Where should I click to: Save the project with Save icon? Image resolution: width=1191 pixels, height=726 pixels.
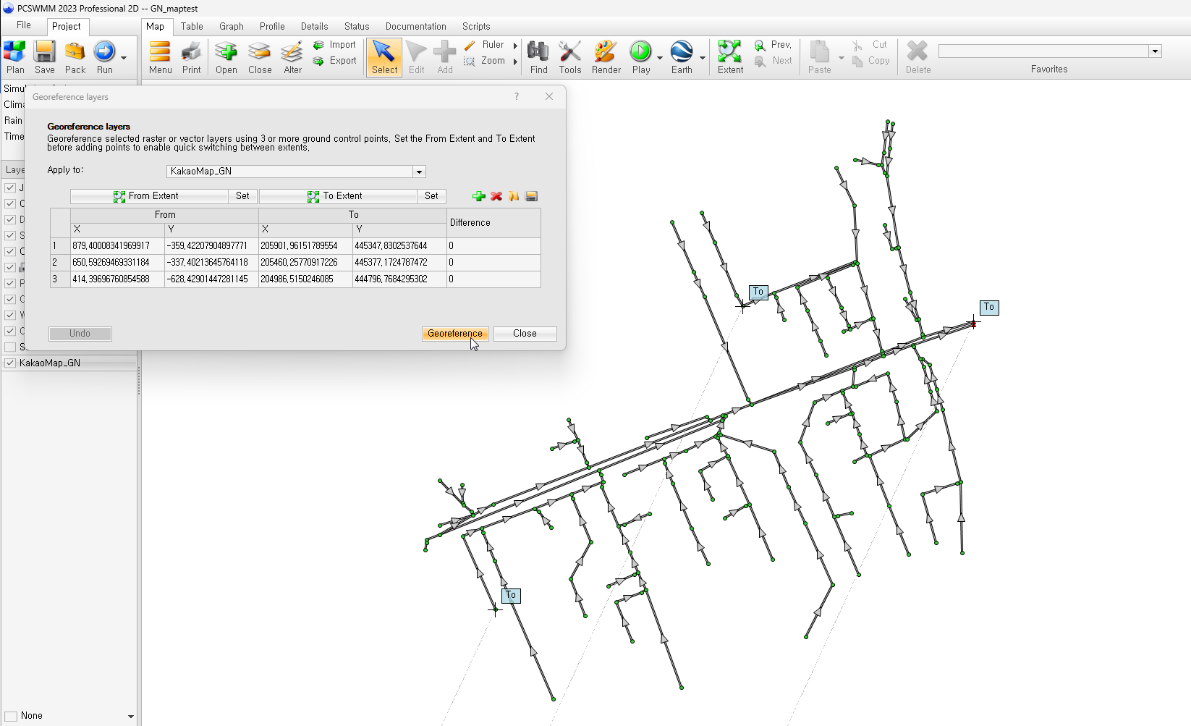click(x=44, y=57)
